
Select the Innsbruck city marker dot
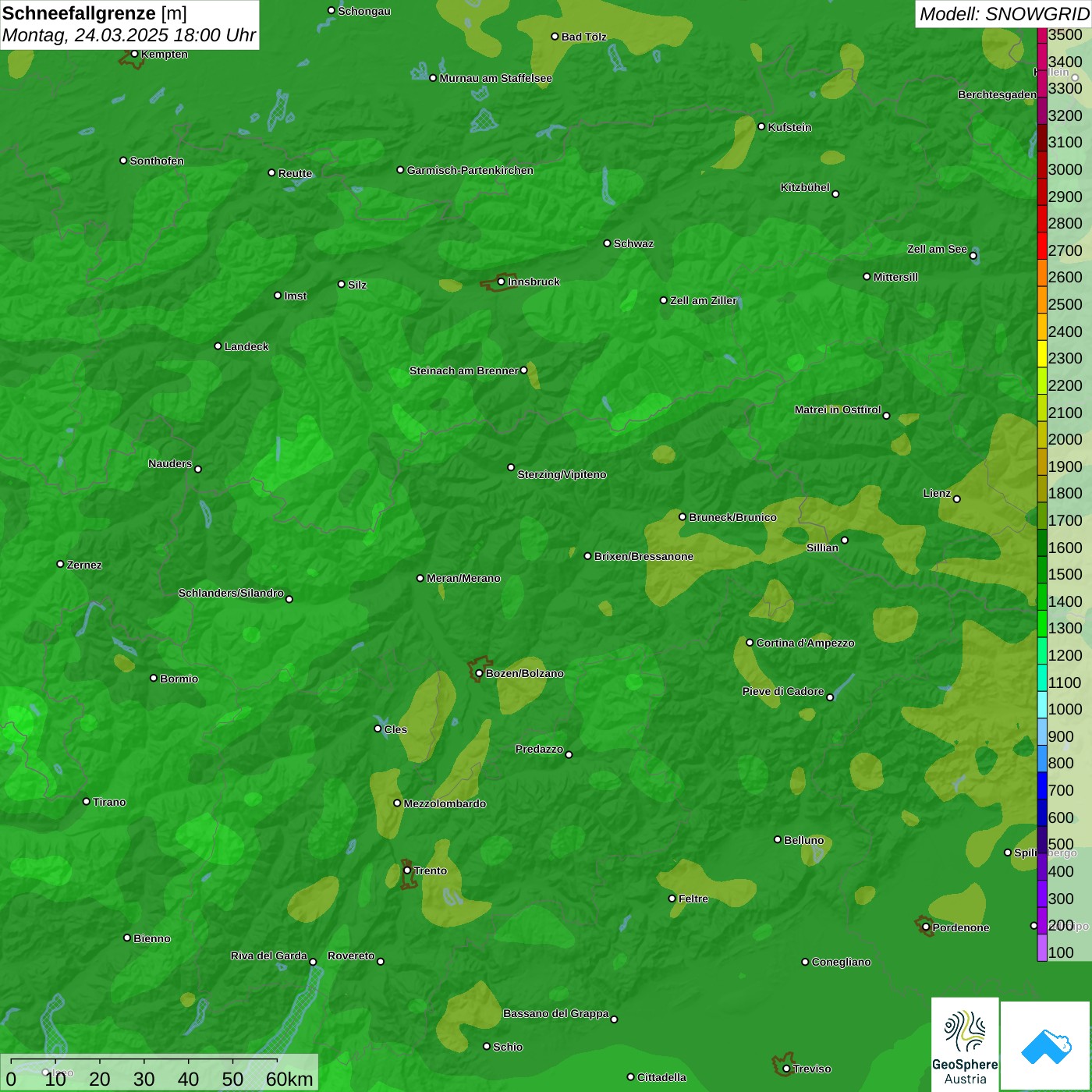pyautogui.click(x=501, y=282)
